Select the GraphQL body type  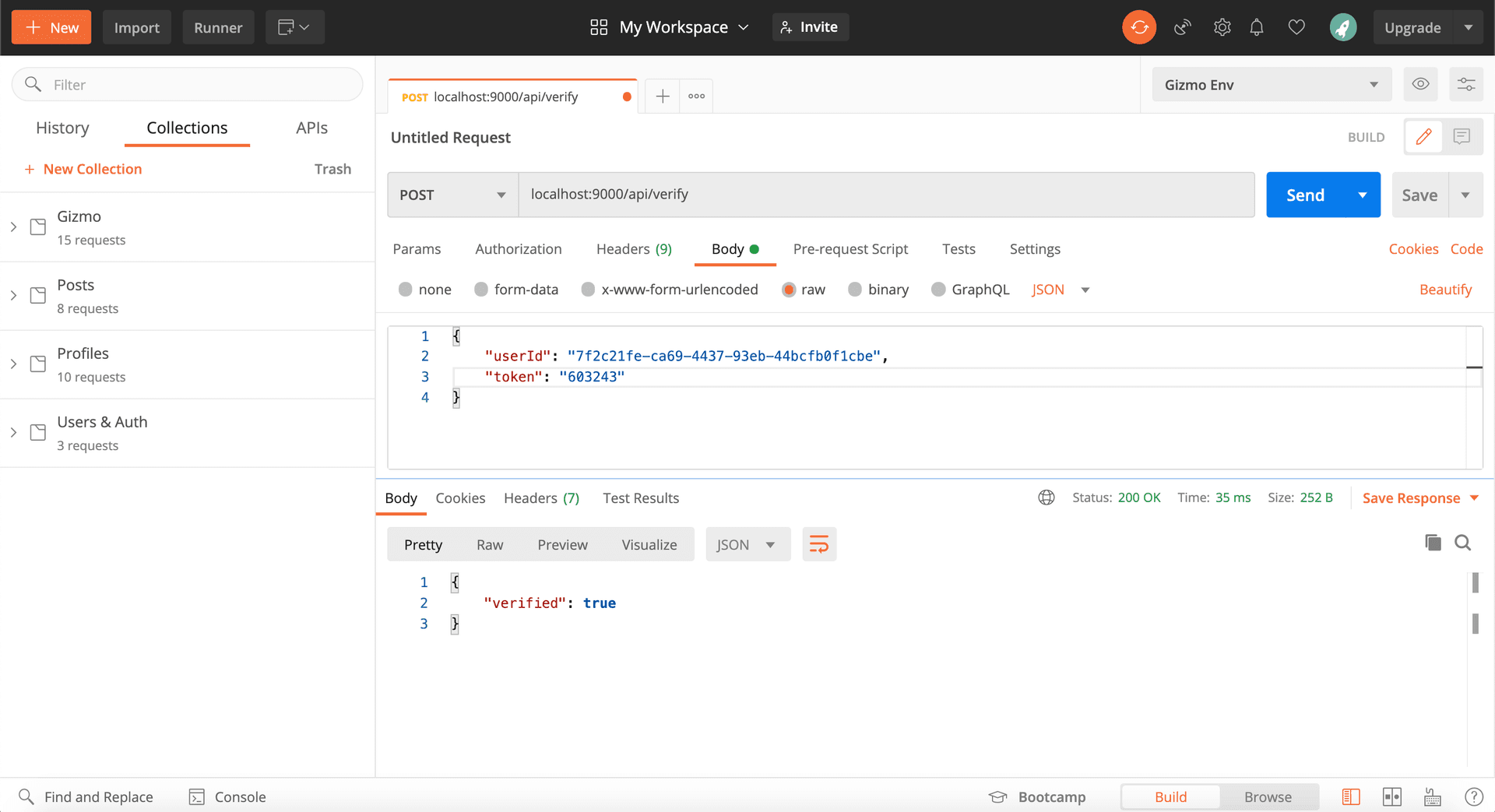[938, 290]
